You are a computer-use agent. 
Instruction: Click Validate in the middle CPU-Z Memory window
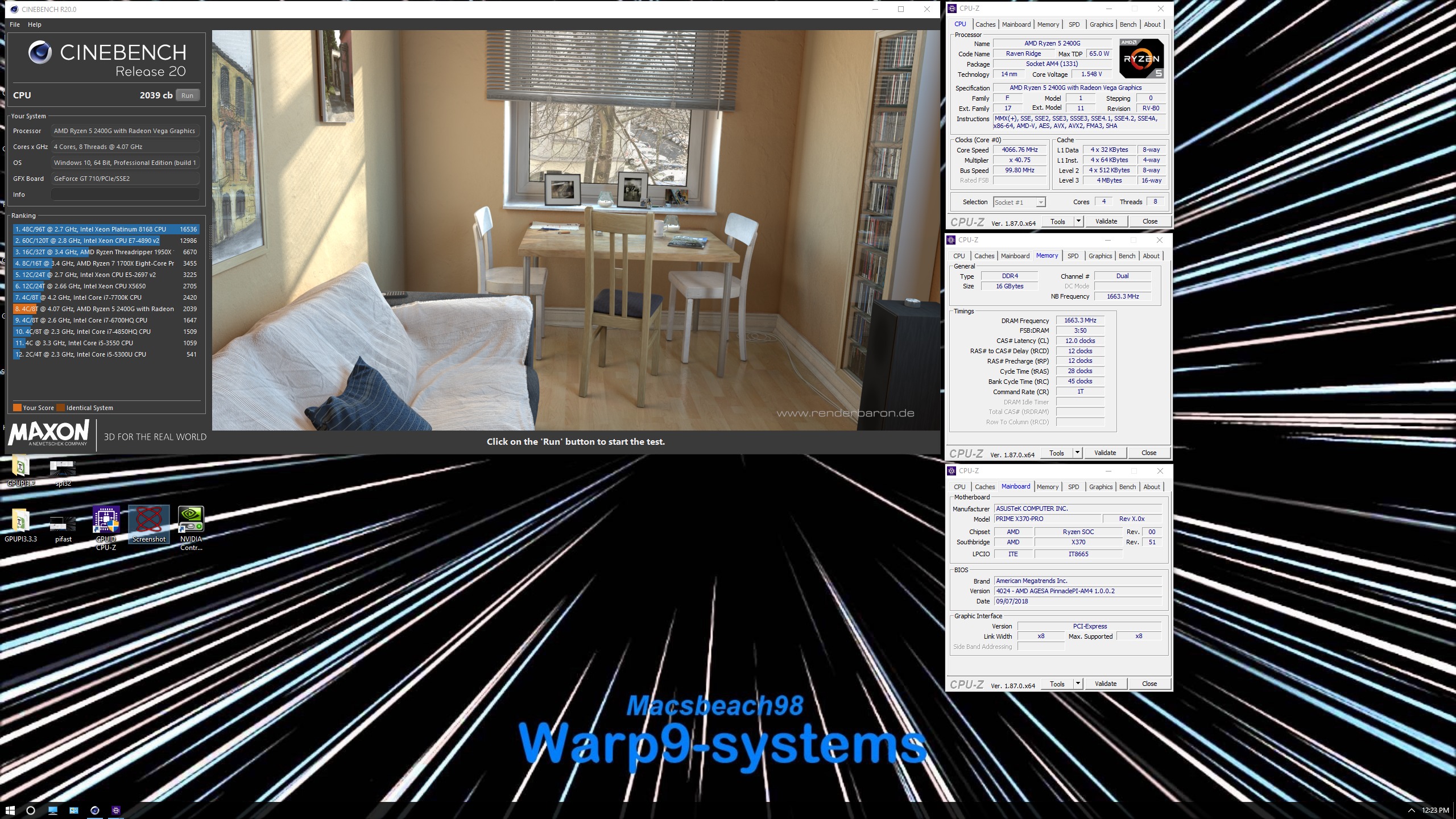tap(1105, 453)
